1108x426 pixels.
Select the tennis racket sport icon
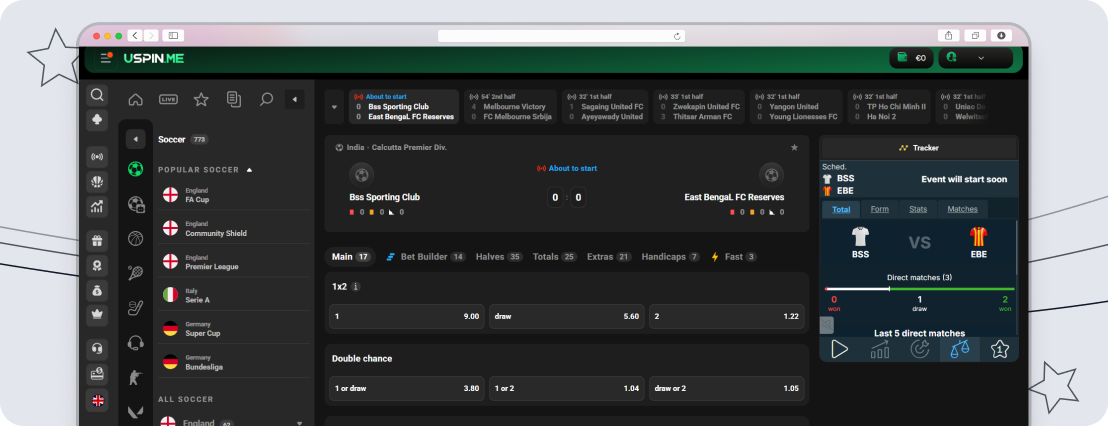136,273
